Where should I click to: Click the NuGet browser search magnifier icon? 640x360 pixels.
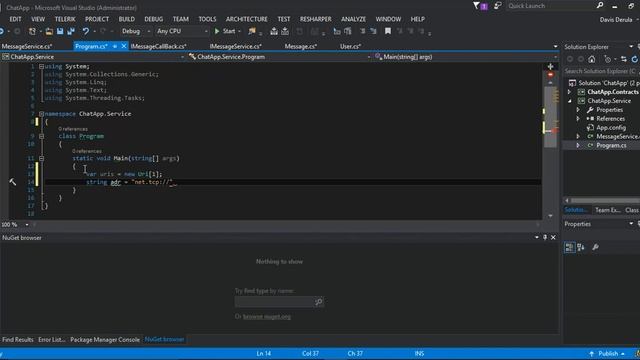(x=319, y=302)
